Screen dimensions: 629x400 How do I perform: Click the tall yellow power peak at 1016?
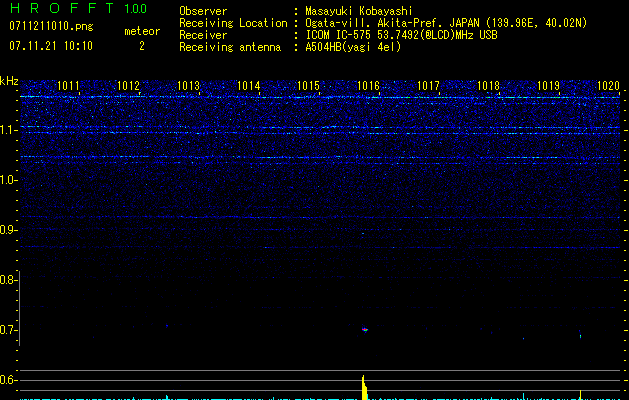[x=363, y=387]
